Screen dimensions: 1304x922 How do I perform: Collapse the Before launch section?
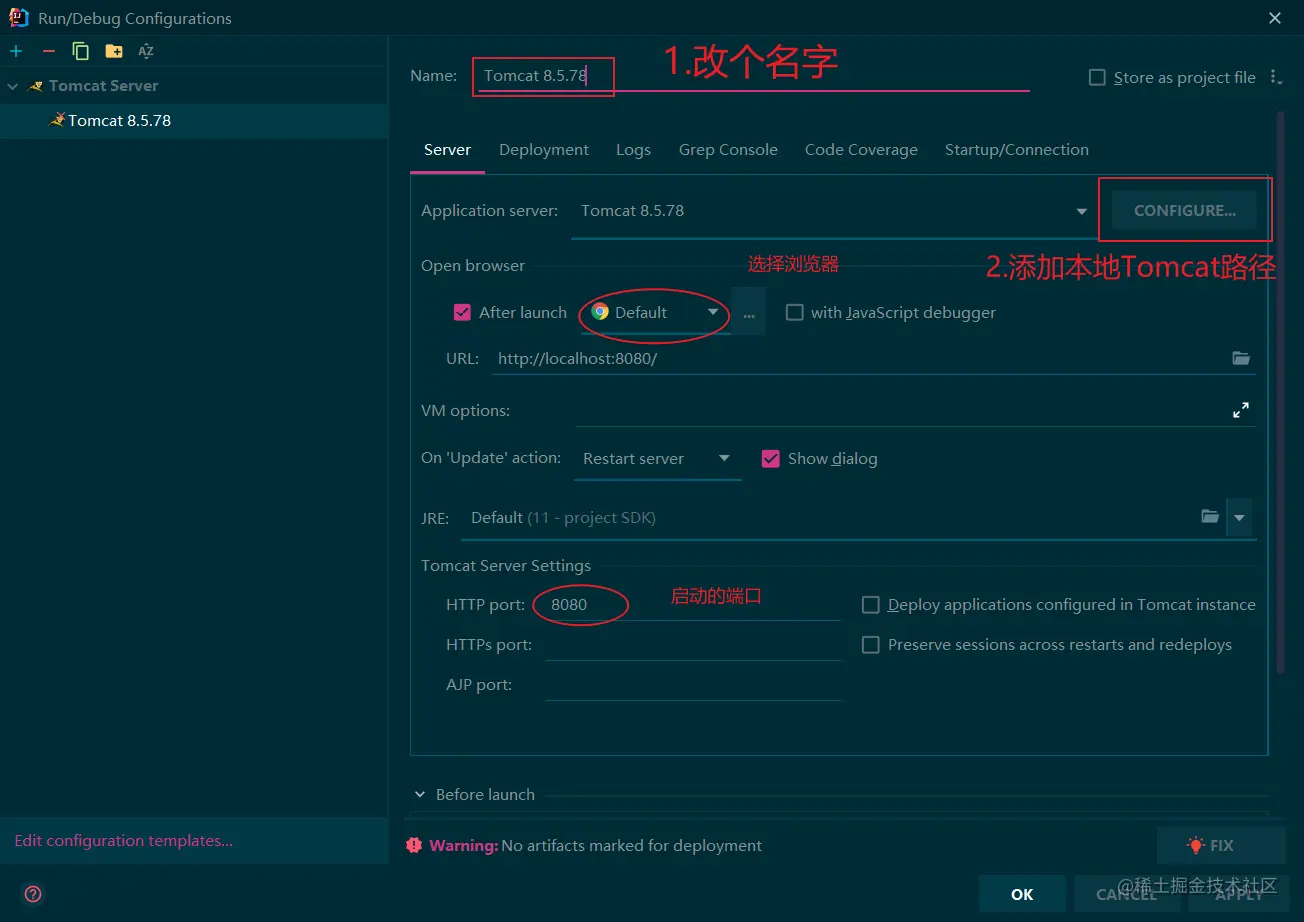point(420,795)
